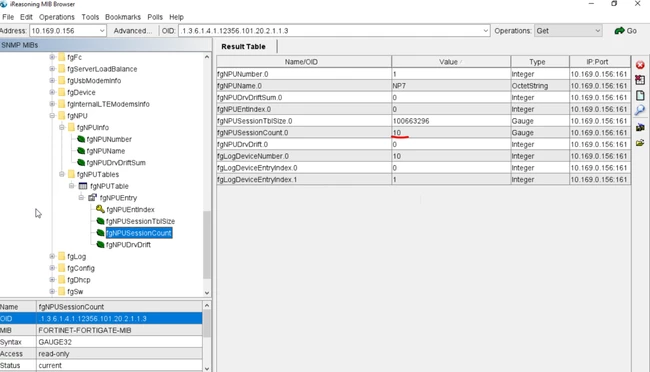Sort by Name/OID column header

(x=304, y=62)
